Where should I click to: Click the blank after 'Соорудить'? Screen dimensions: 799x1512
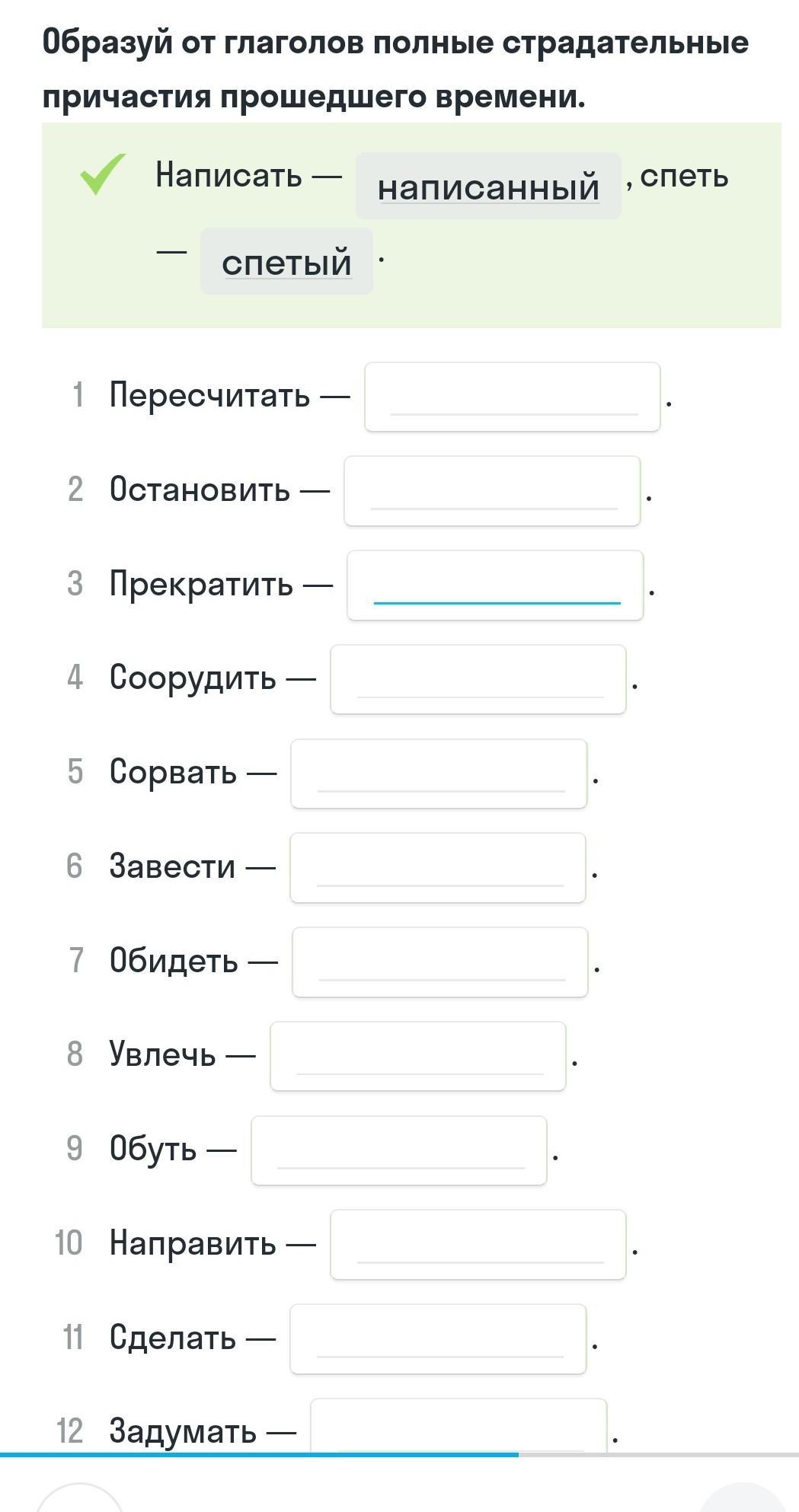[478, 679]
